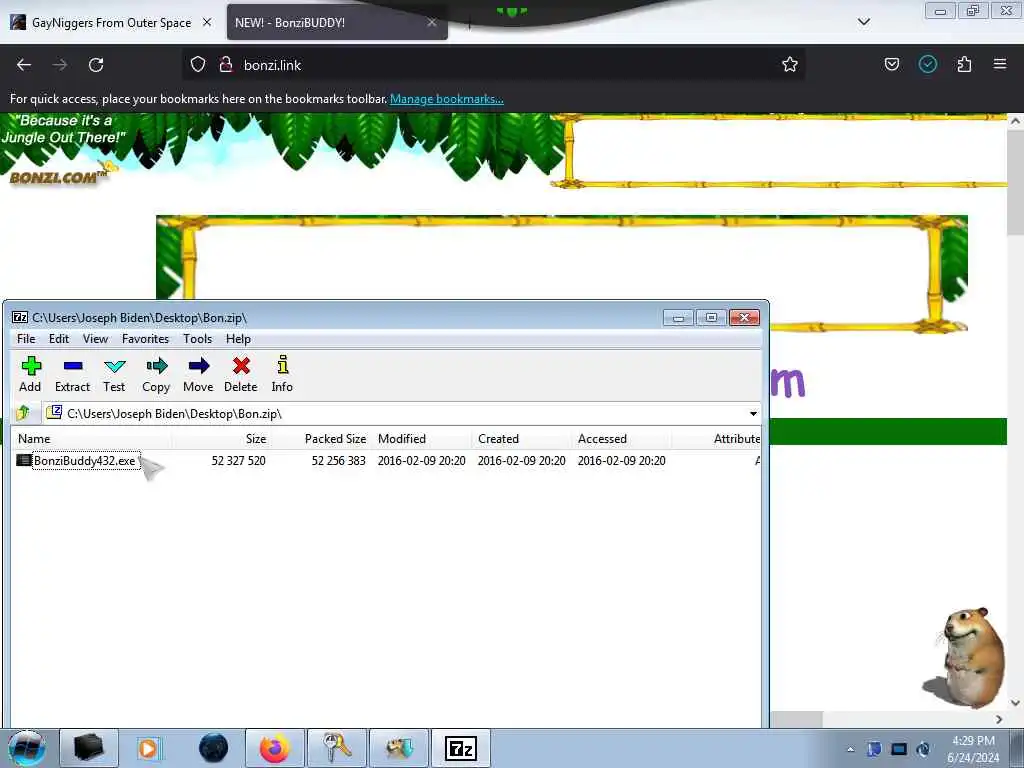Click the Save to Pocket icon
The image size is (1024, 768).
(x=892, y=65)
